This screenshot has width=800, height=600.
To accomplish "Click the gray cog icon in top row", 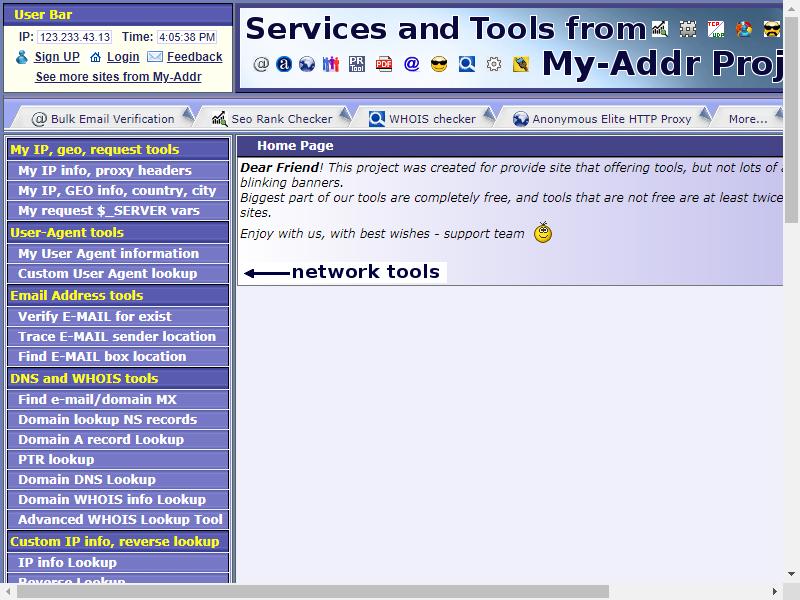I will point(688,29).
